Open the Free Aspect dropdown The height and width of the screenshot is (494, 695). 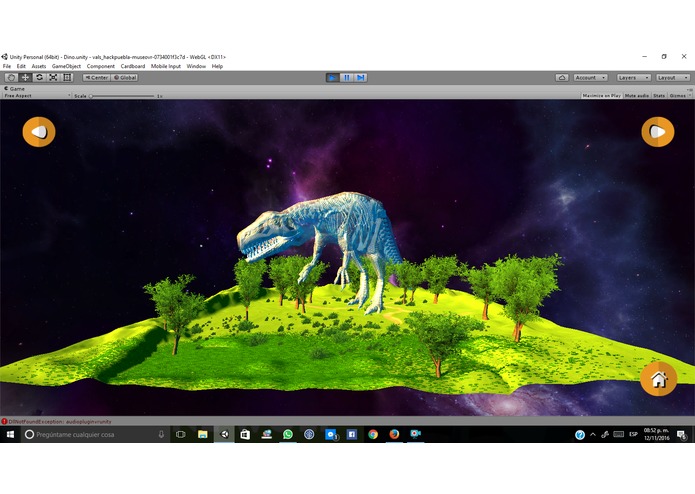tap(37, 96)
